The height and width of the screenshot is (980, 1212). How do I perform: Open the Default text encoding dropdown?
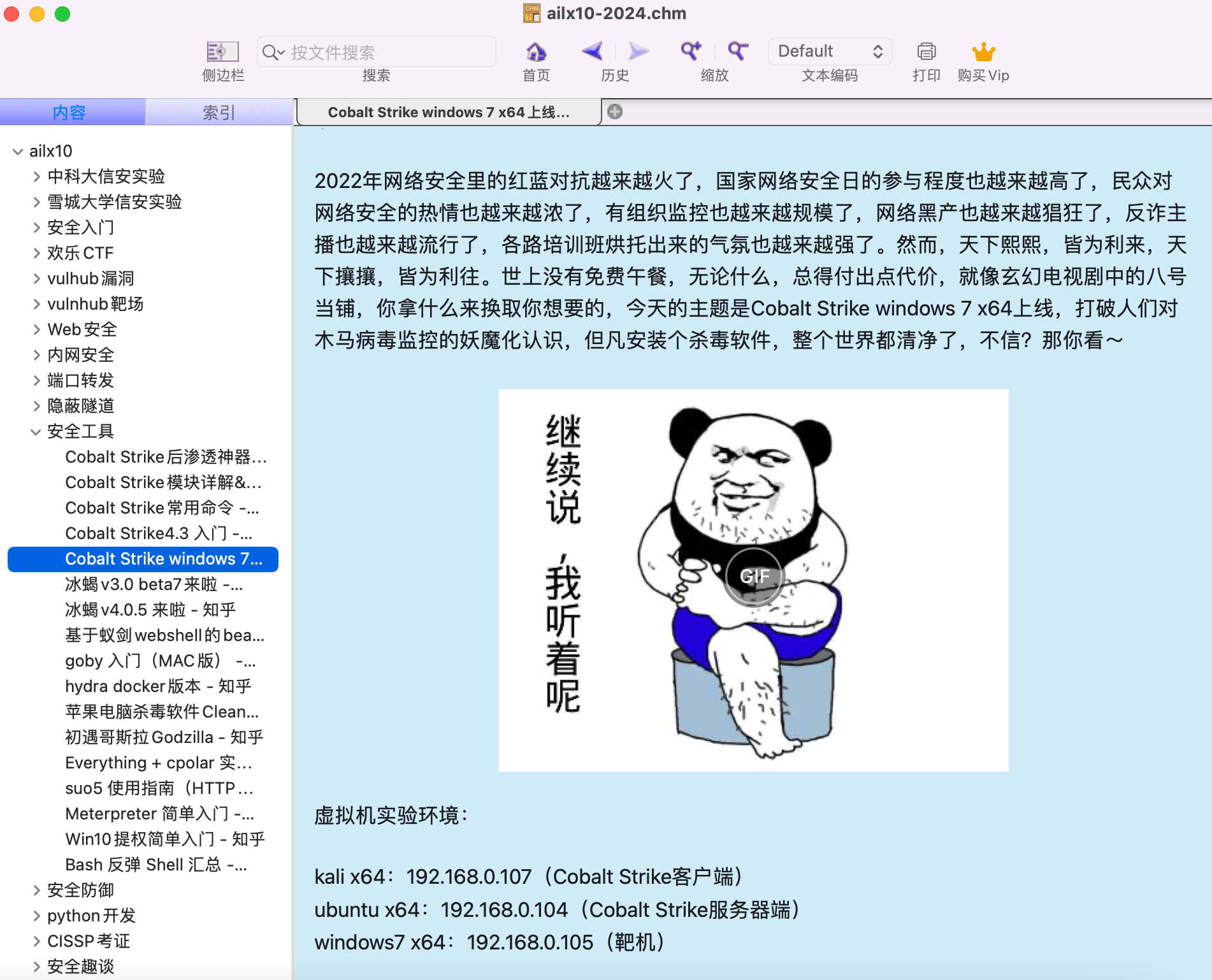(830, 52)
